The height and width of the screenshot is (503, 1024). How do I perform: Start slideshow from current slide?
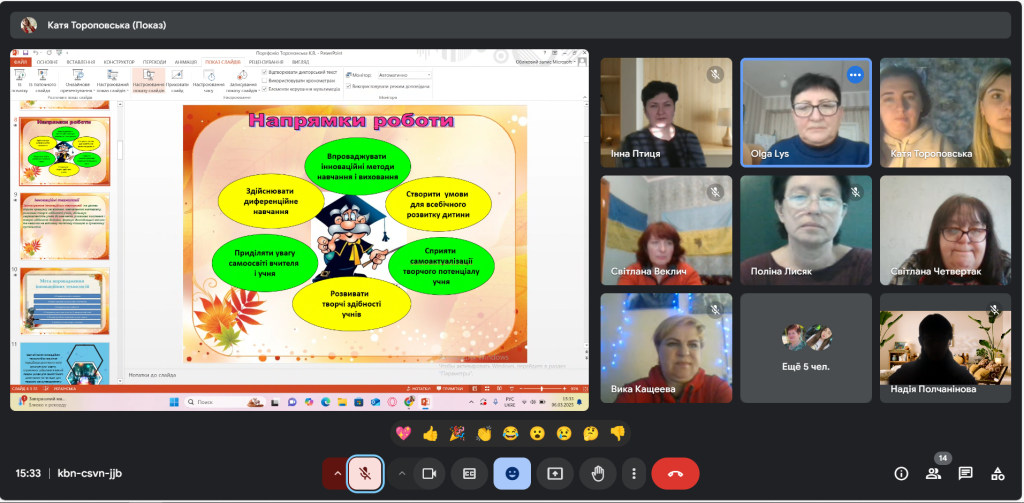[42, 80]
